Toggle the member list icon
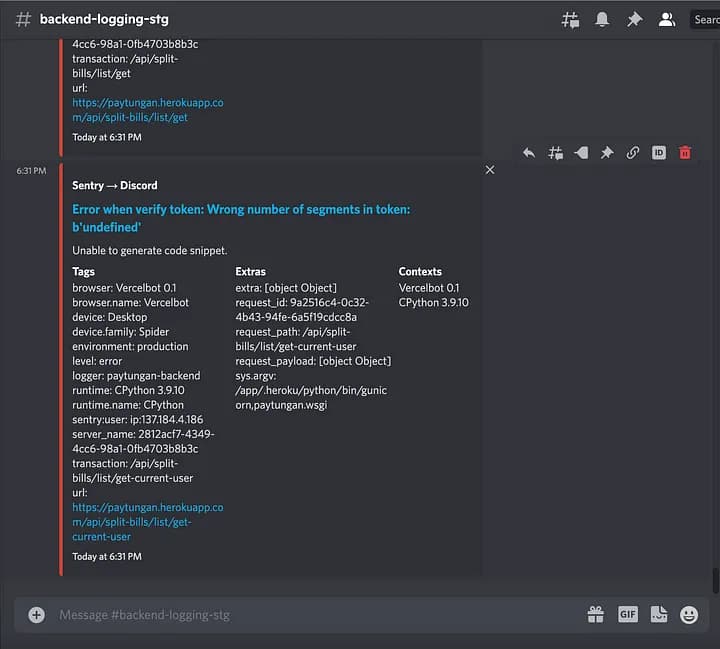 pos(666,19)
